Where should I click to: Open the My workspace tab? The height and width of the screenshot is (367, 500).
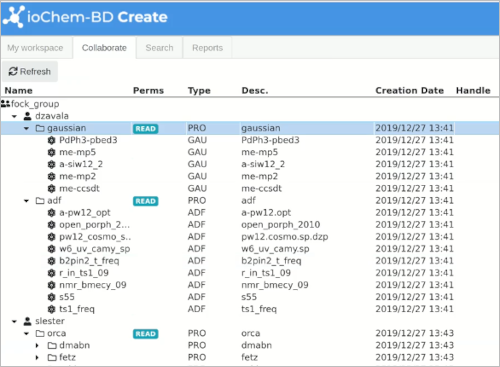[x=36, y=48]
